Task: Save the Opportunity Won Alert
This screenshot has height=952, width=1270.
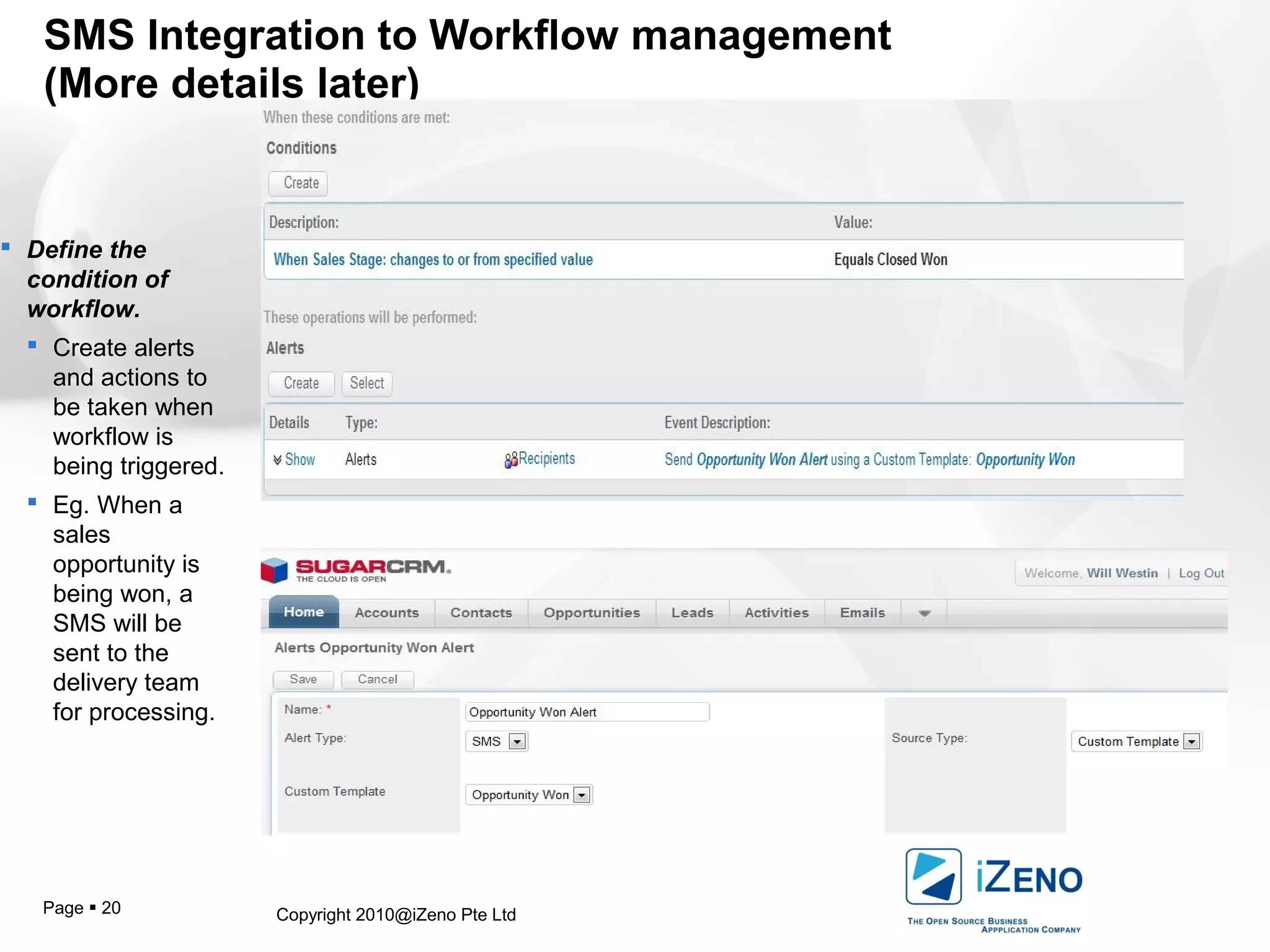Action: pos(303,679)
